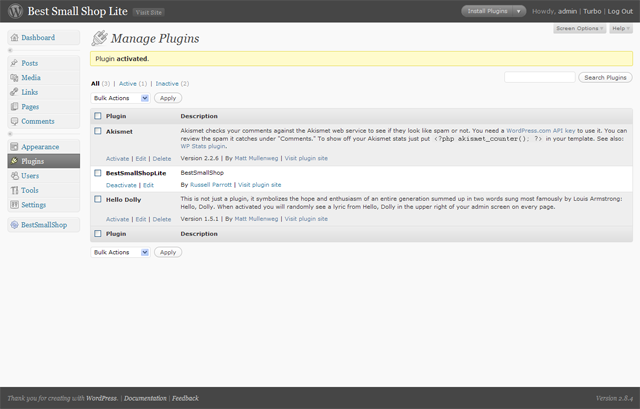Click the top Apply button
Viewport: 640px width, 409px height.
168,98
